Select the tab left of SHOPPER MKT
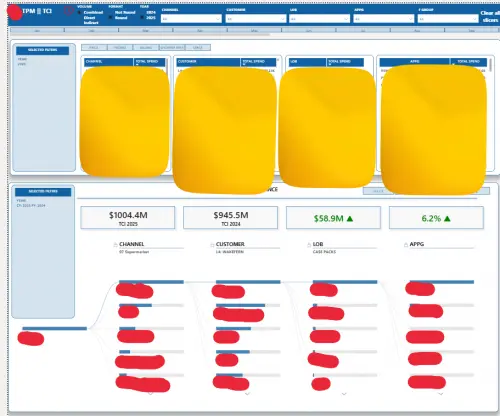Screen dimensions: 500x416 tap(146, 48)
